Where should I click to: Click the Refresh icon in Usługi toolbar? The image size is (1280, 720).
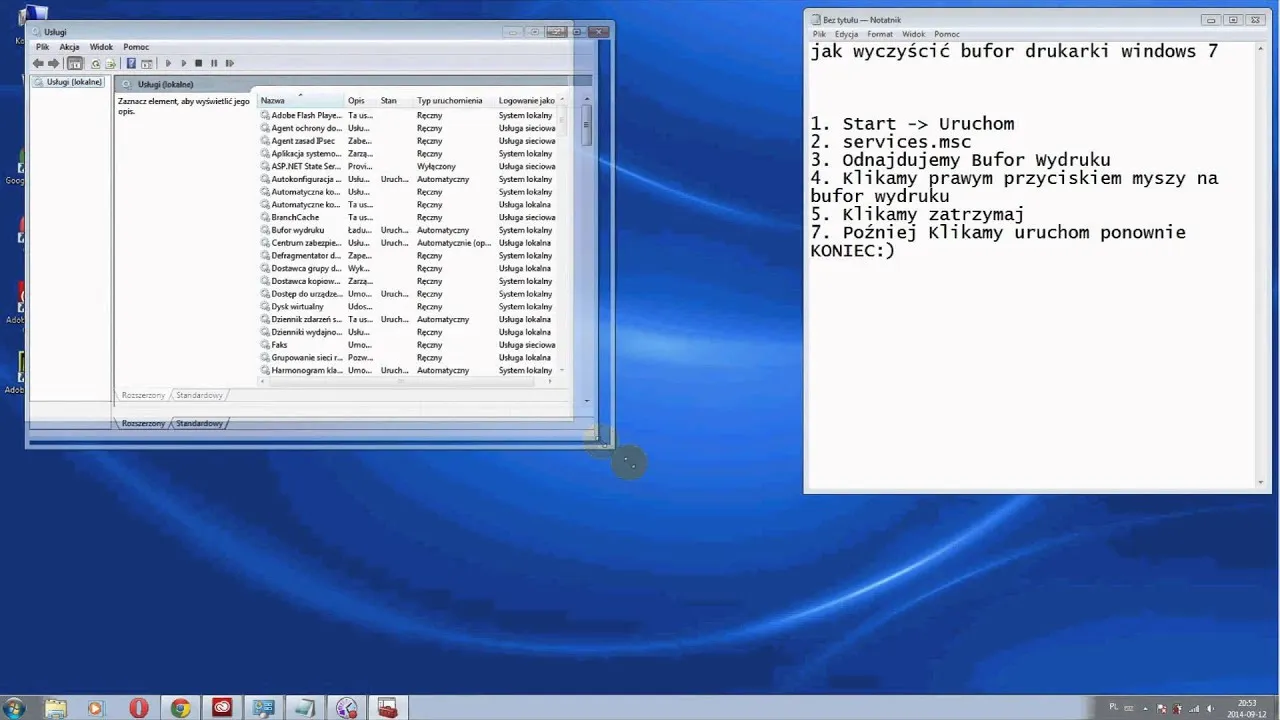click(x=96, y=63)
